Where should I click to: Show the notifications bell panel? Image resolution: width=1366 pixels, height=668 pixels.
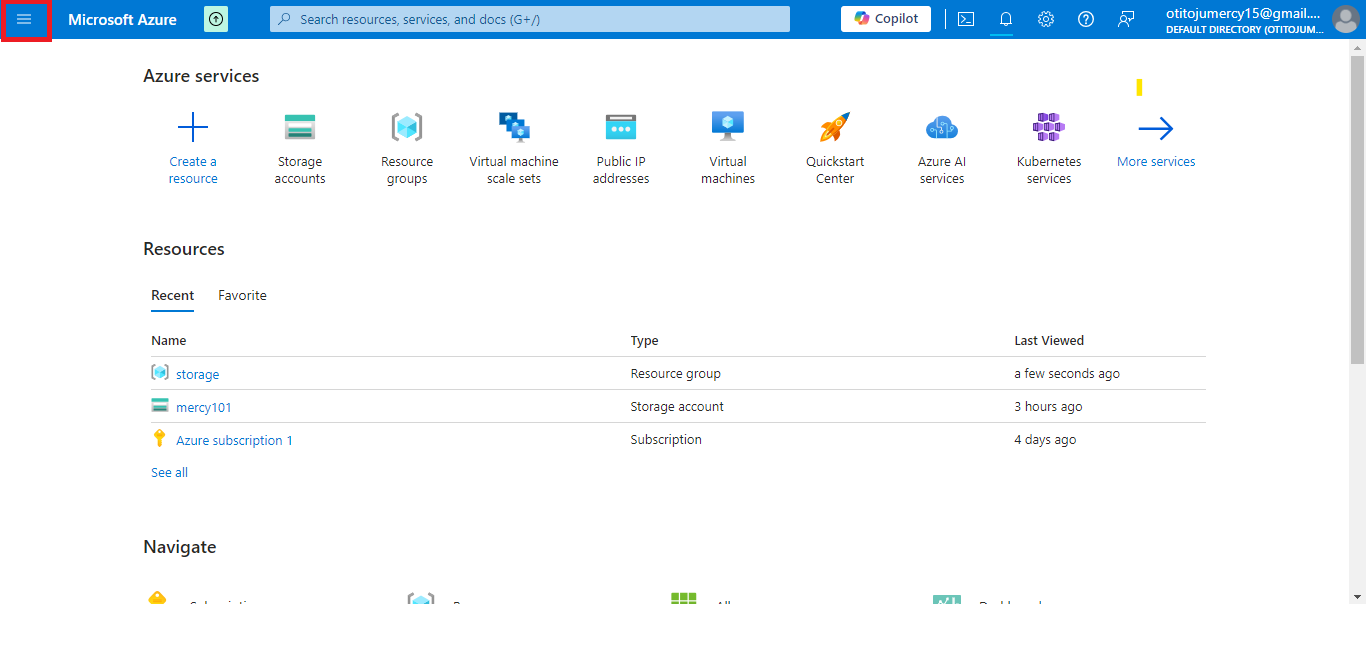pyautogui.click(x=1005, y=19)
